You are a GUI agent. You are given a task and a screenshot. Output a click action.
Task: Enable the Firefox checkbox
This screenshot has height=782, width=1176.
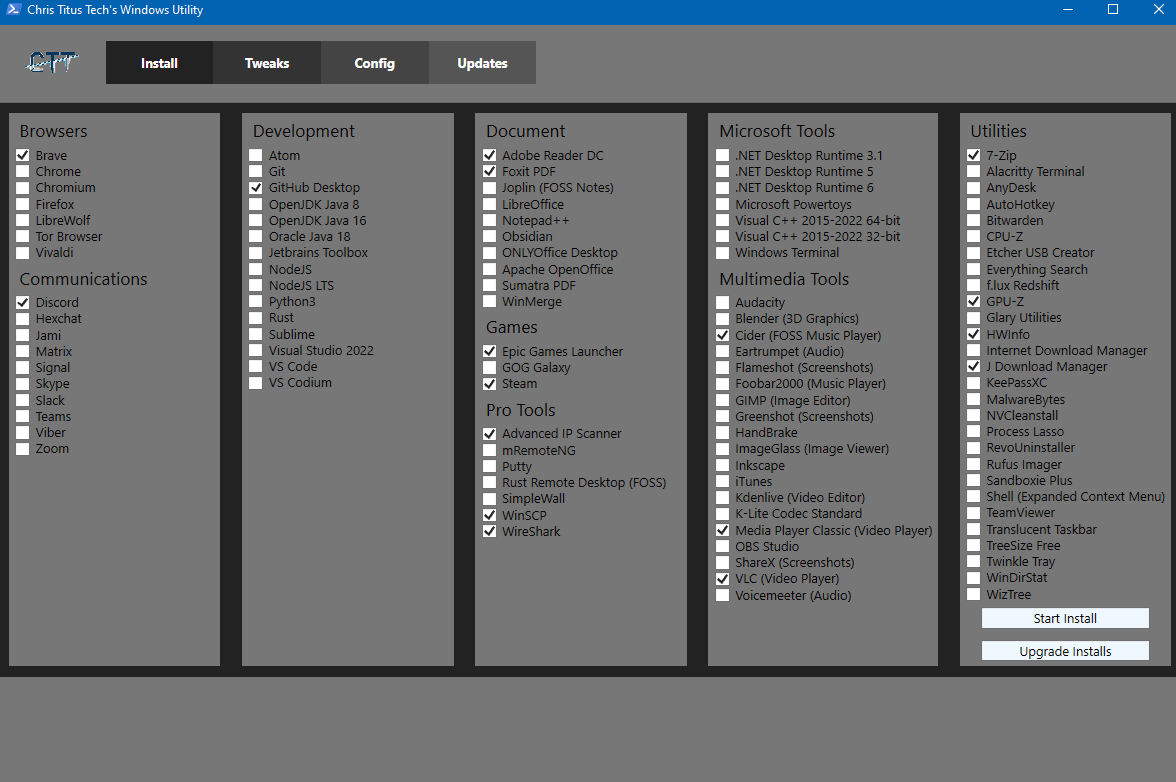pos(22,204)
